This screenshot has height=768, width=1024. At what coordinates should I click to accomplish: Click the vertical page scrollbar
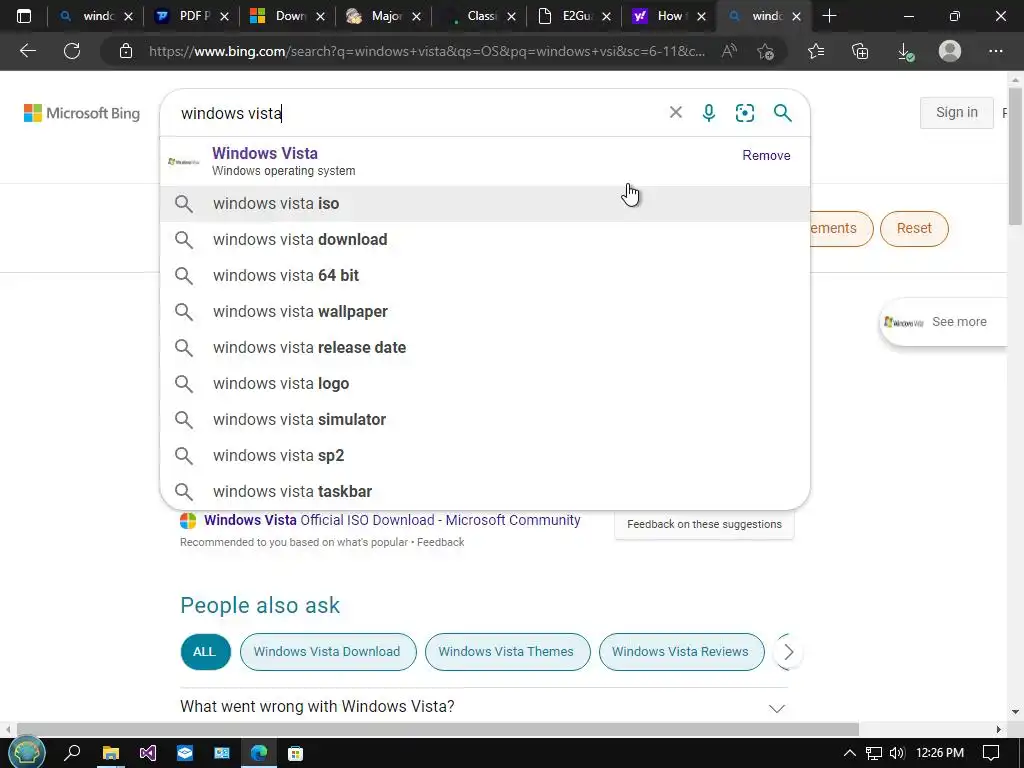[1016, 159]
